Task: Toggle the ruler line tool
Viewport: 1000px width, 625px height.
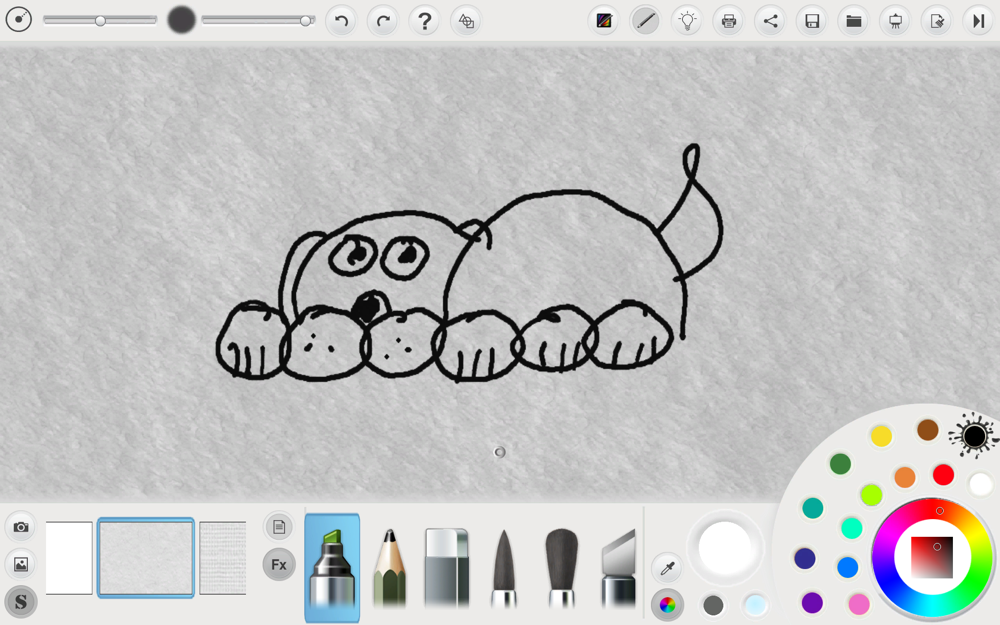Action: (x=645, y=21)
